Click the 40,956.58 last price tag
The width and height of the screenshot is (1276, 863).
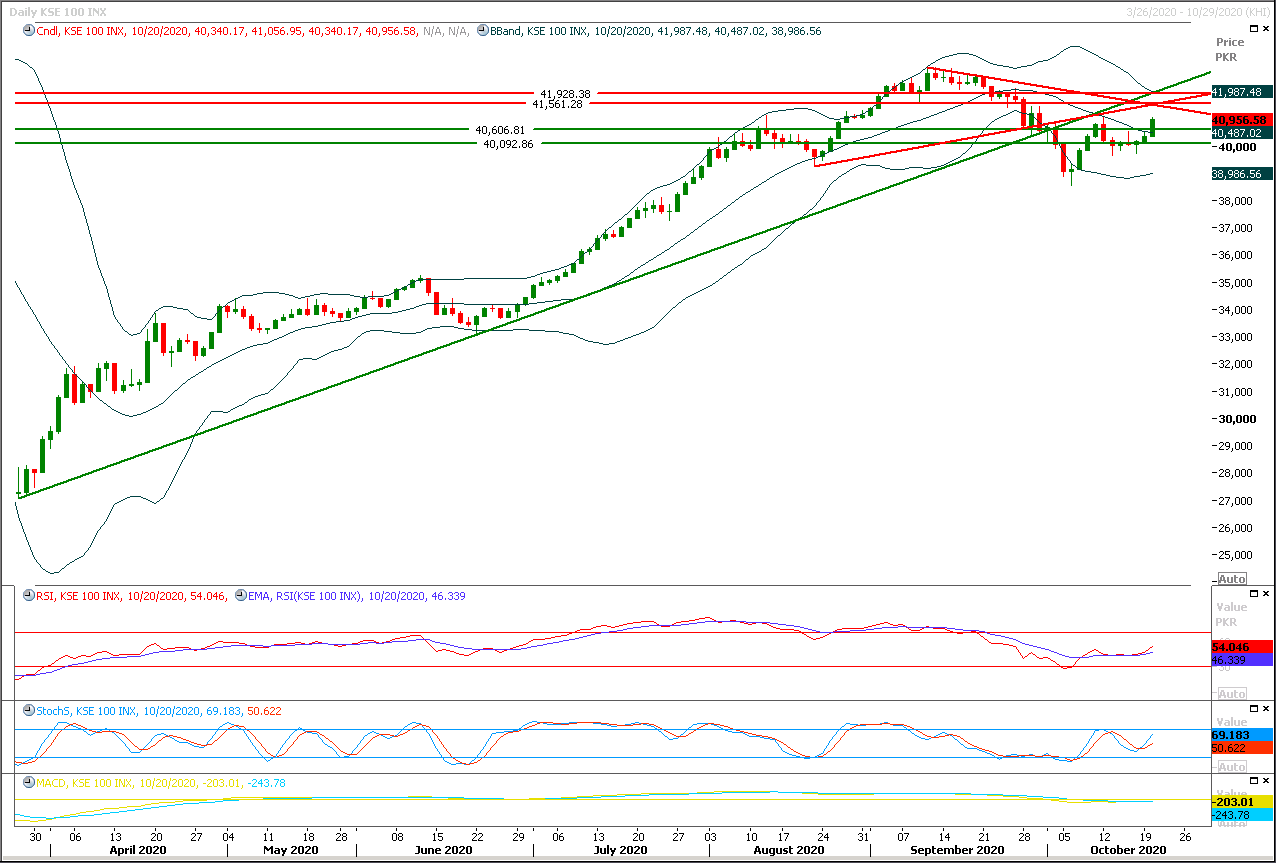(1241, 119)
